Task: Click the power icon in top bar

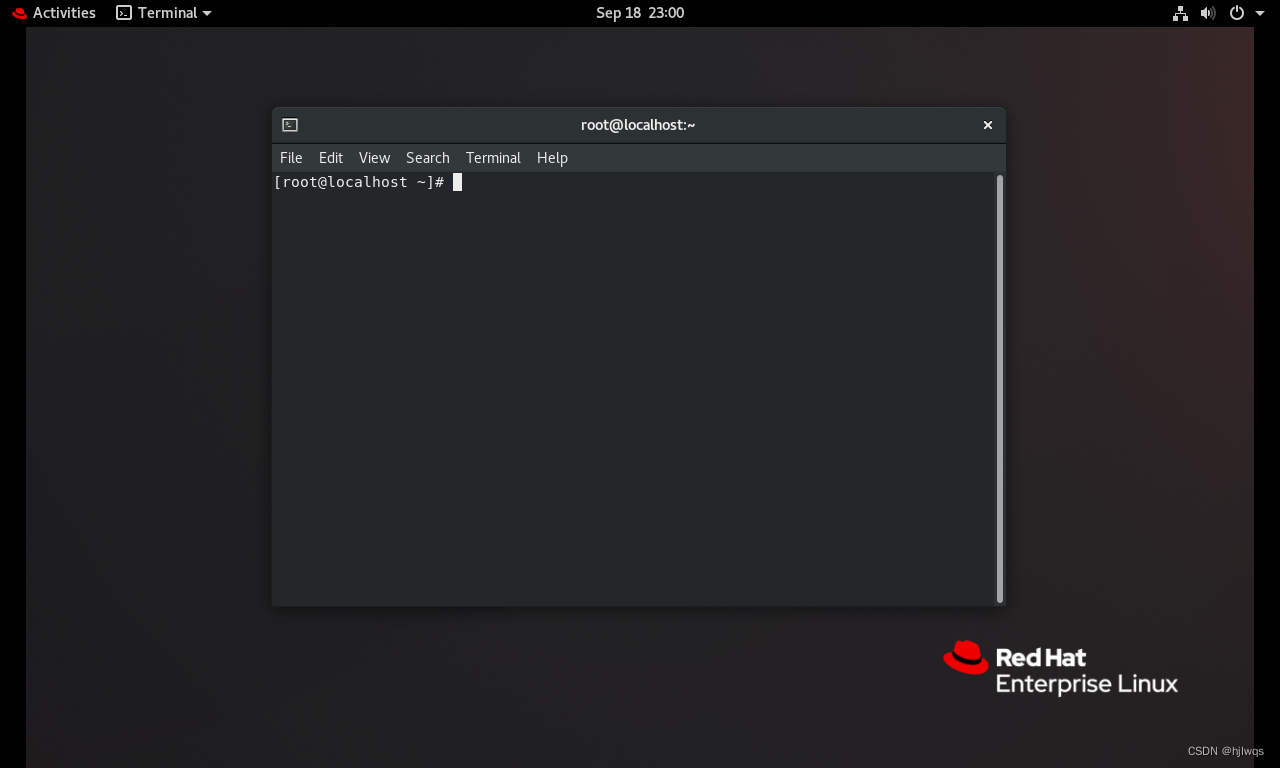Action: [1235, 13]
